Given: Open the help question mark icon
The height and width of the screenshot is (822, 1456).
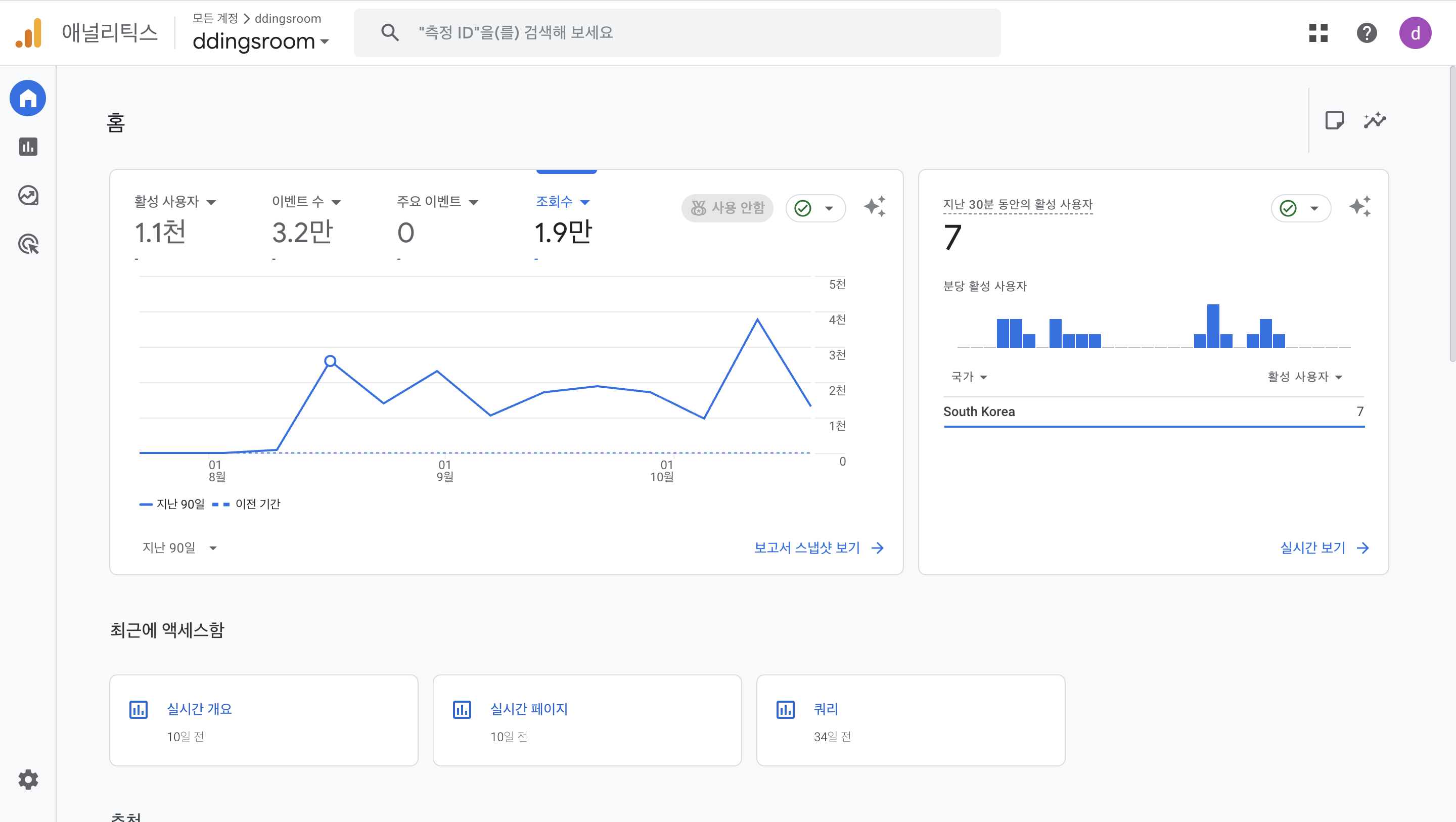Looking at the screenshot, I should tap(1366, 33).
